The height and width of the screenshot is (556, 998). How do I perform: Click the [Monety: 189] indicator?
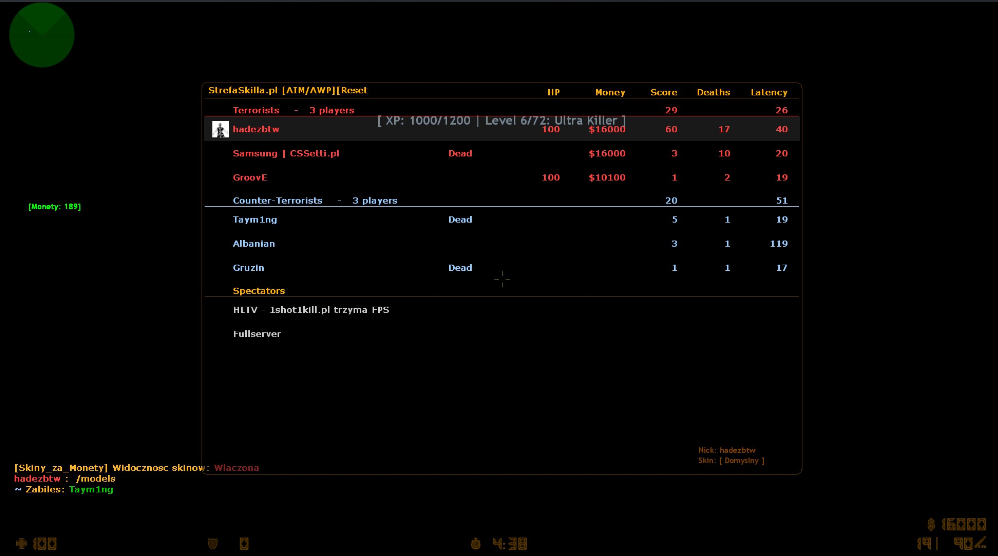coord(55,207)
